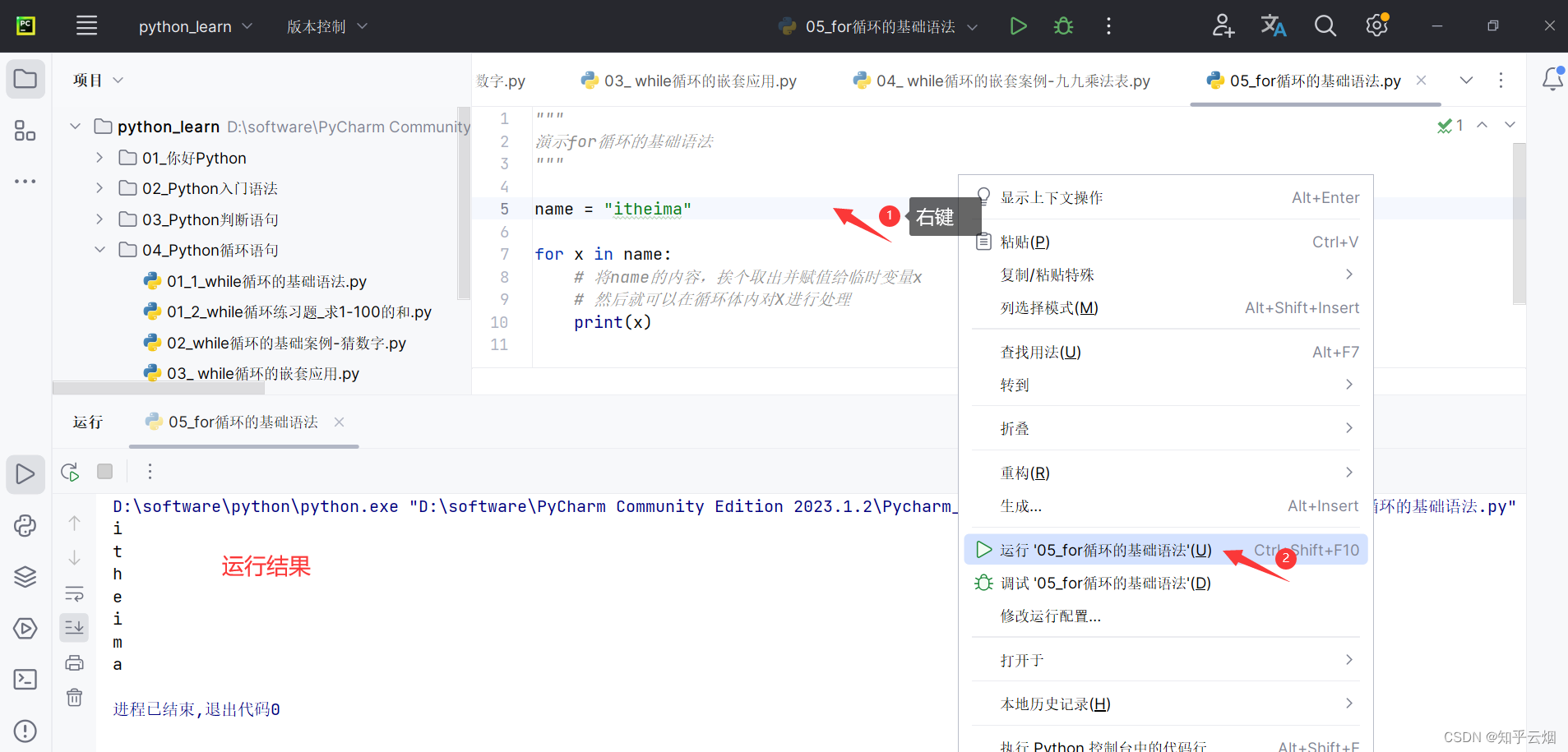1568x752 pixels.
Task: Select 列选择模式(M) menu item
Action: tap(1166, 307)
